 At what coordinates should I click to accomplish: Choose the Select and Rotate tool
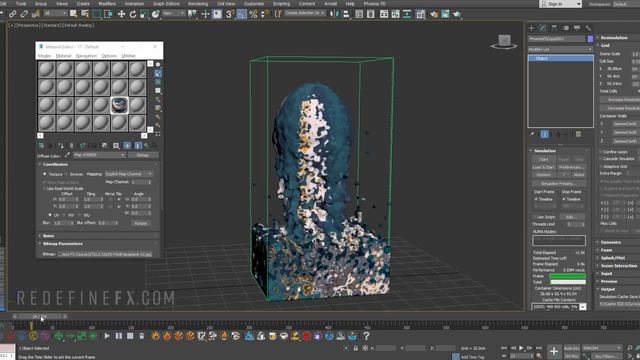pyautogui.click(x=133, y=14)
